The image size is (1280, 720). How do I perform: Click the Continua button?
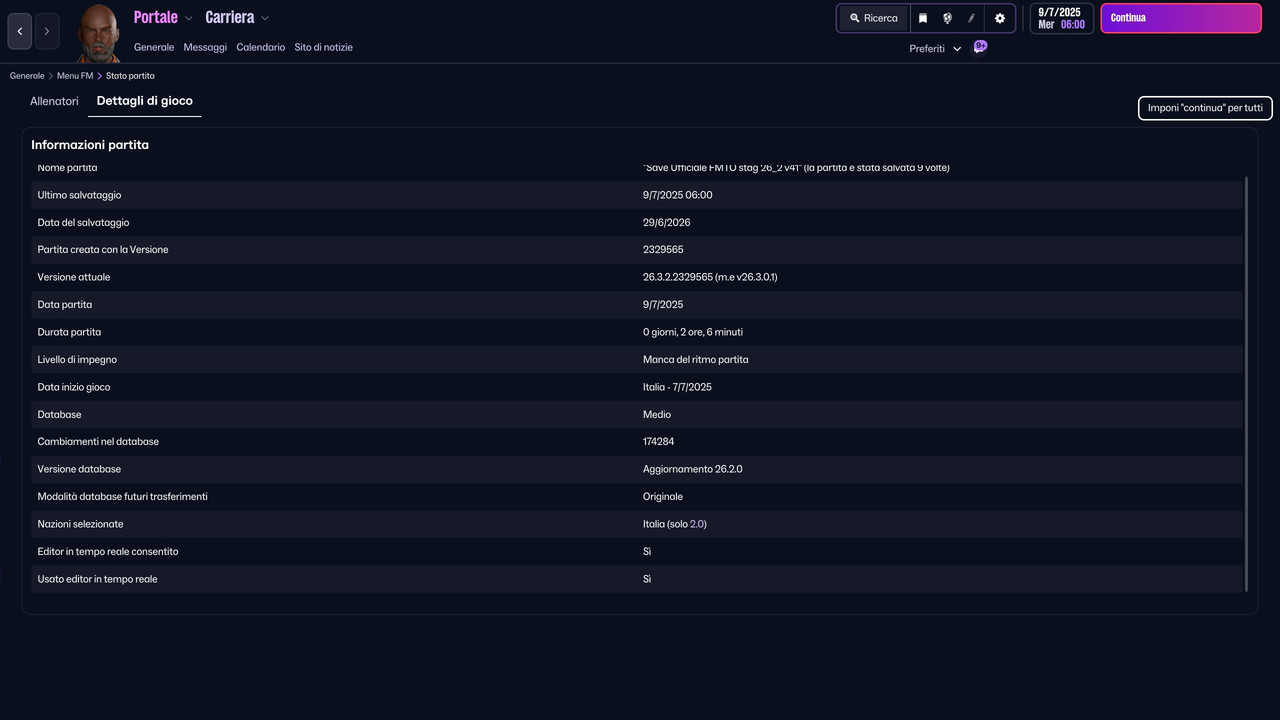click(1181, 18)
